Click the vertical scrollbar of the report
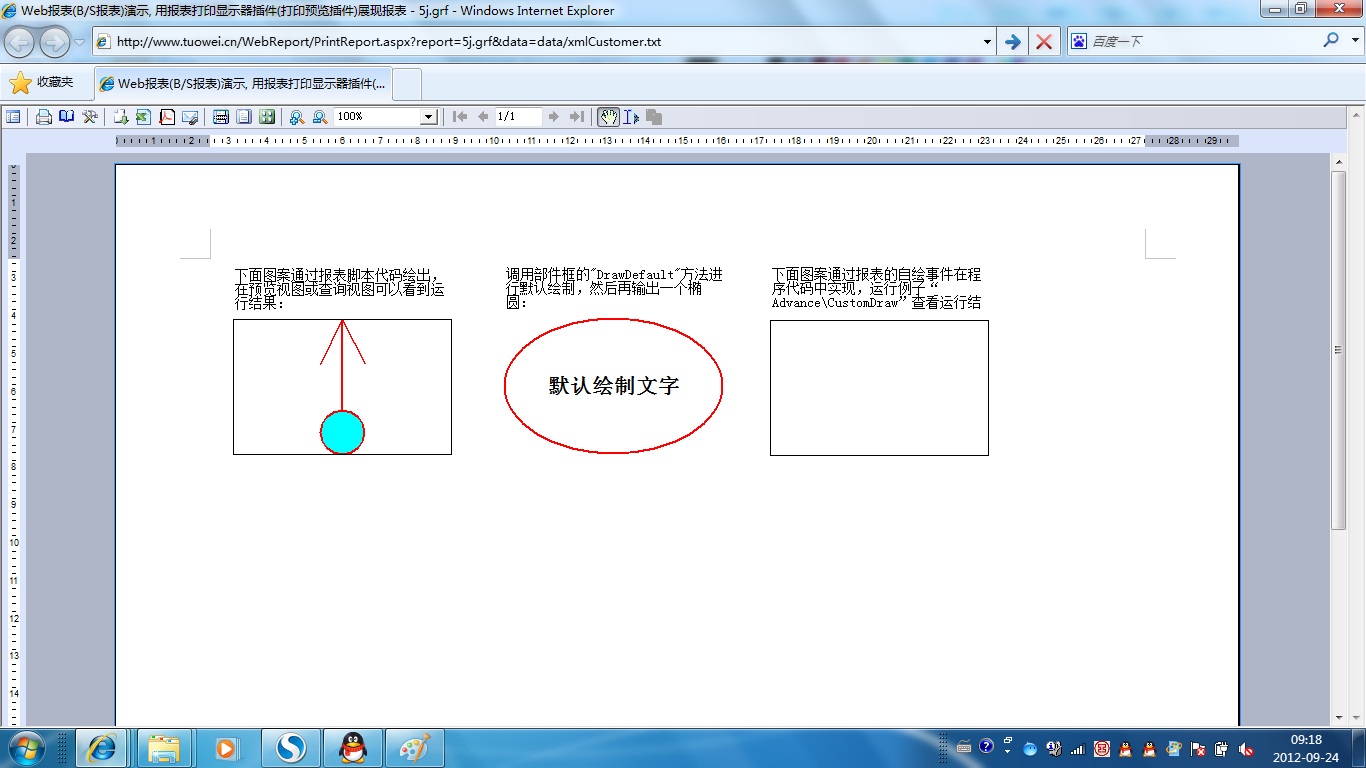Screen dimensions: 1366x768 pyautogui.click(x=1338, y=350)
